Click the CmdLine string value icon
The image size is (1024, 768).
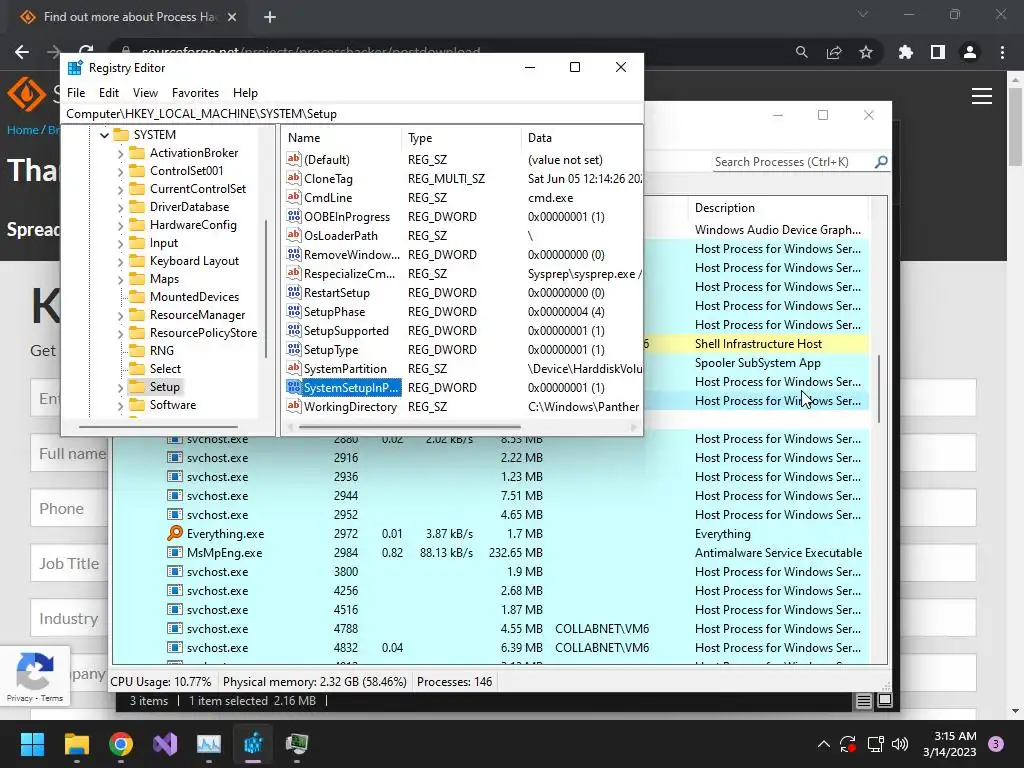pos(294,197)
